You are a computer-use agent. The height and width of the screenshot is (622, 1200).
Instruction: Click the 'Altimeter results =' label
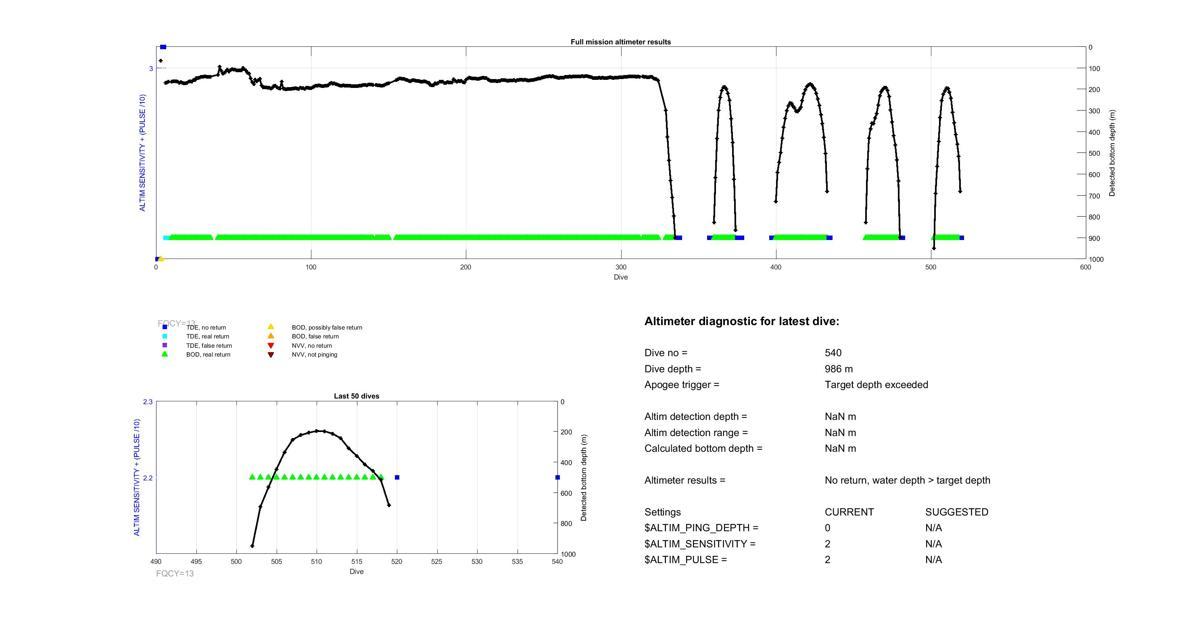685,481
